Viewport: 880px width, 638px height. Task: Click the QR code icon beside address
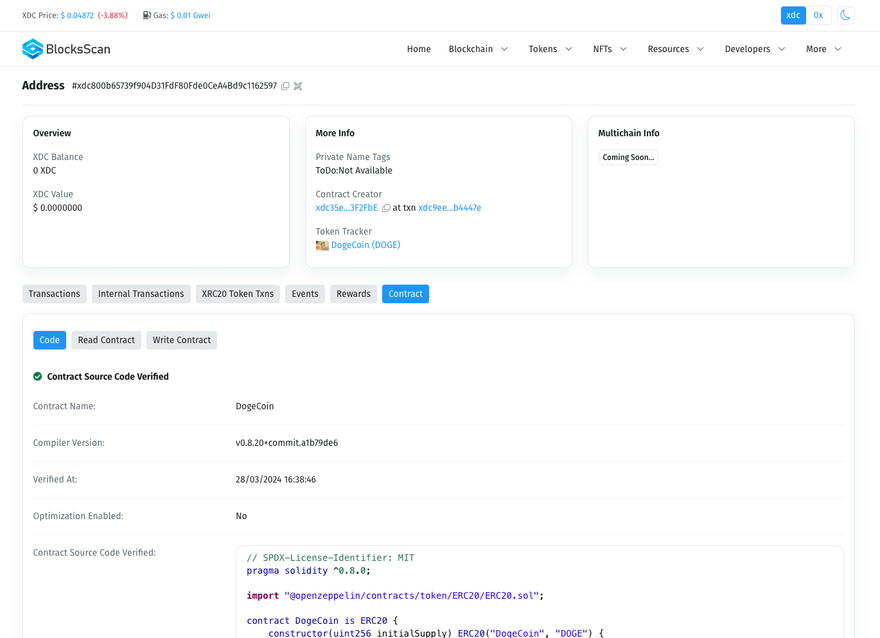tap(298, 87)
